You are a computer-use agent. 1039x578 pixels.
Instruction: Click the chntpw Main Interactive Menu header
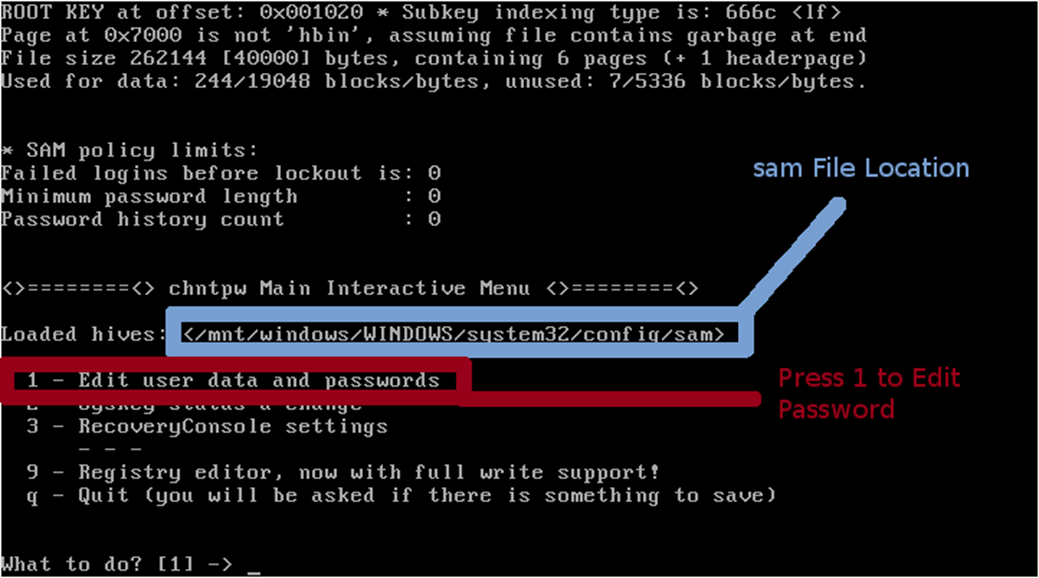(x=350, y=288)
